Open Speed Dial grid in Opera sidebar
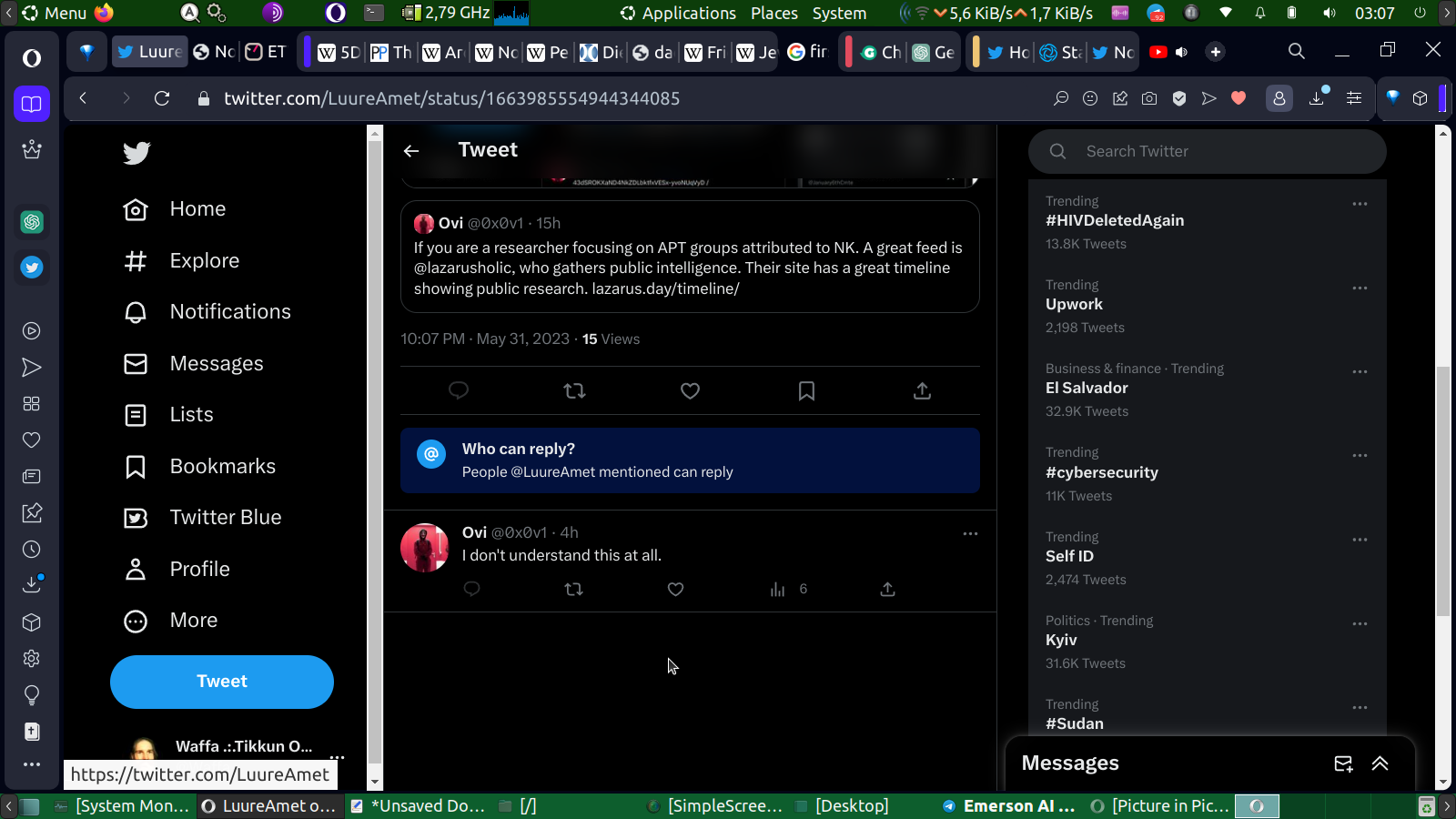This screenshot has height=819, width=1456. coord(32,404)
